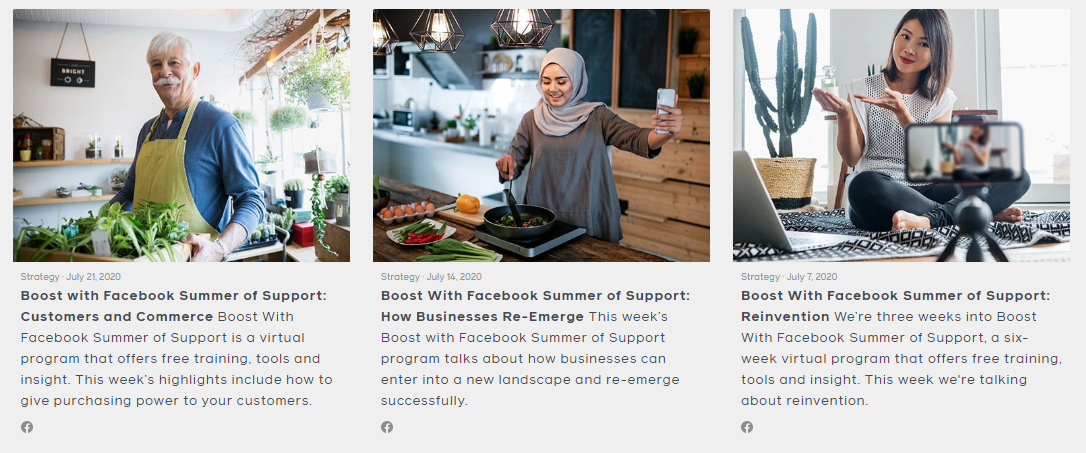Open the woman cooking with phone photo
The height and width of the screenshot is (453, 1086).
tap(542, 135)
